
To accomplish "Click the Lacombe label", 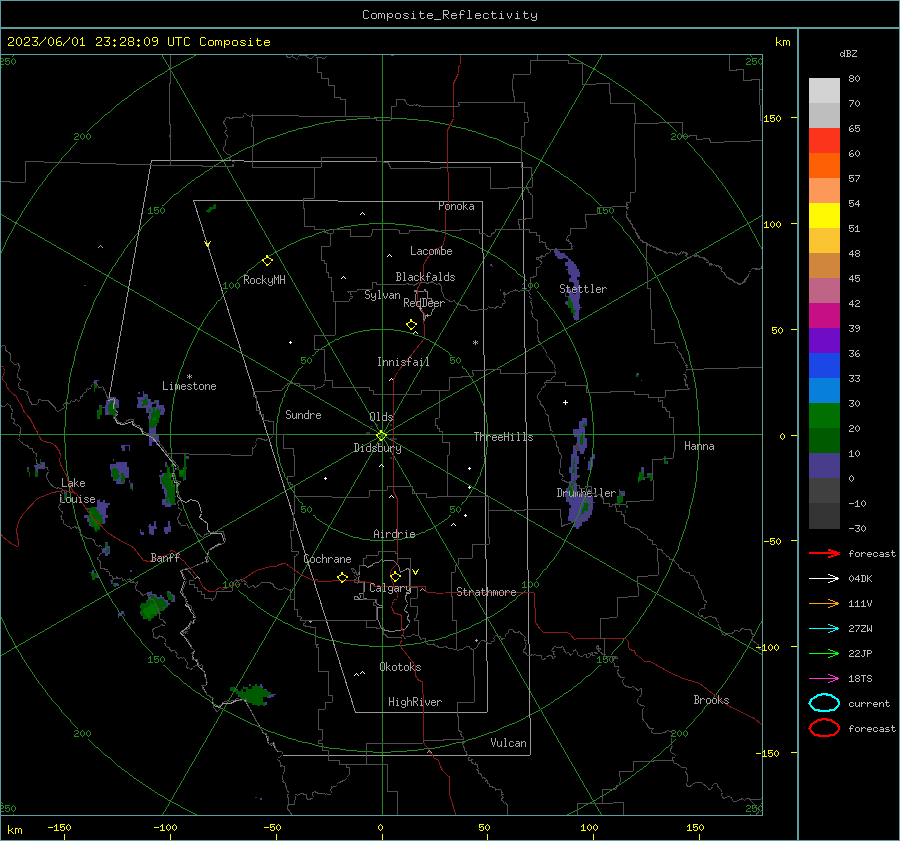I will click(431, 251).
